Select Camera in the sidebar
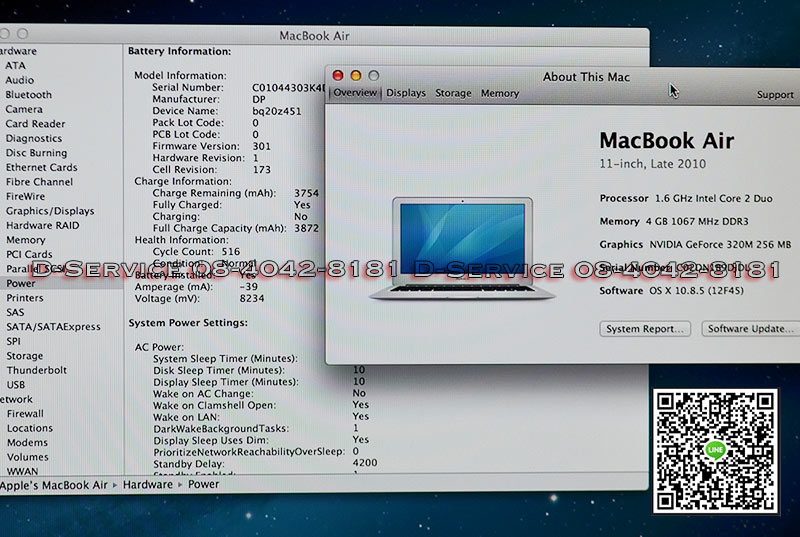Screen dimensions: 800x537 pos(24,109)
